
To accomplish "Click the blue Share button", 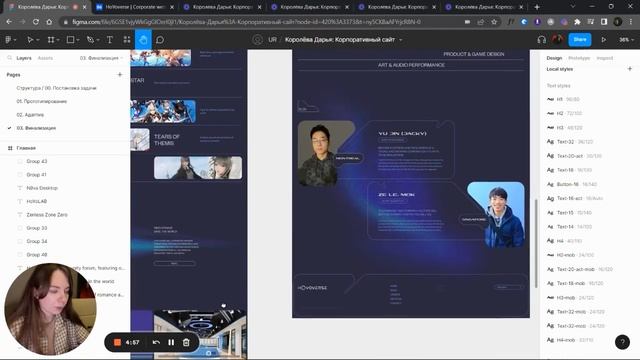I will [580, 40].
